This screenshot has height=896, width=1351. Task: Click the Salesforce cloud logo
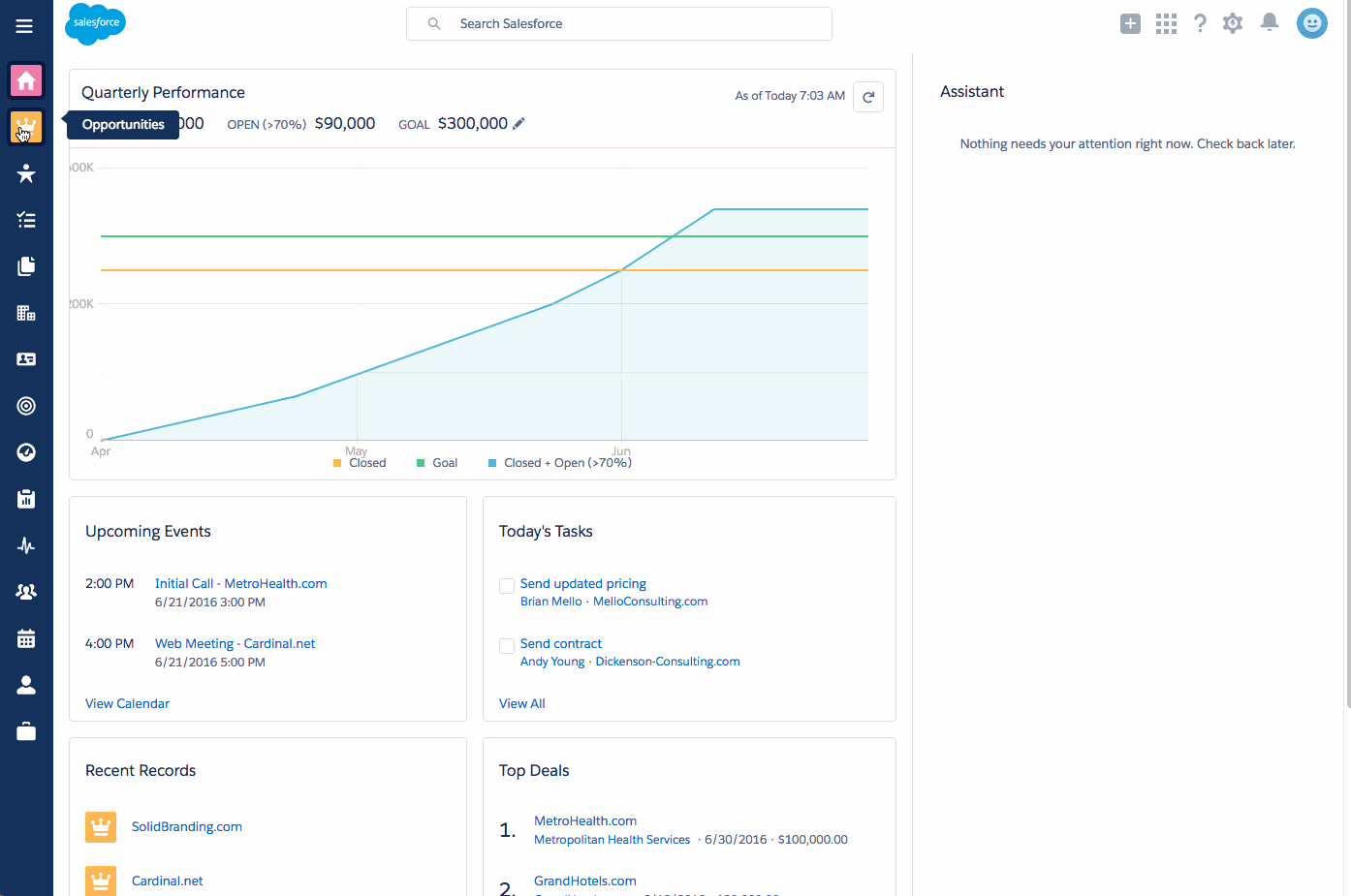pos(95,23)
